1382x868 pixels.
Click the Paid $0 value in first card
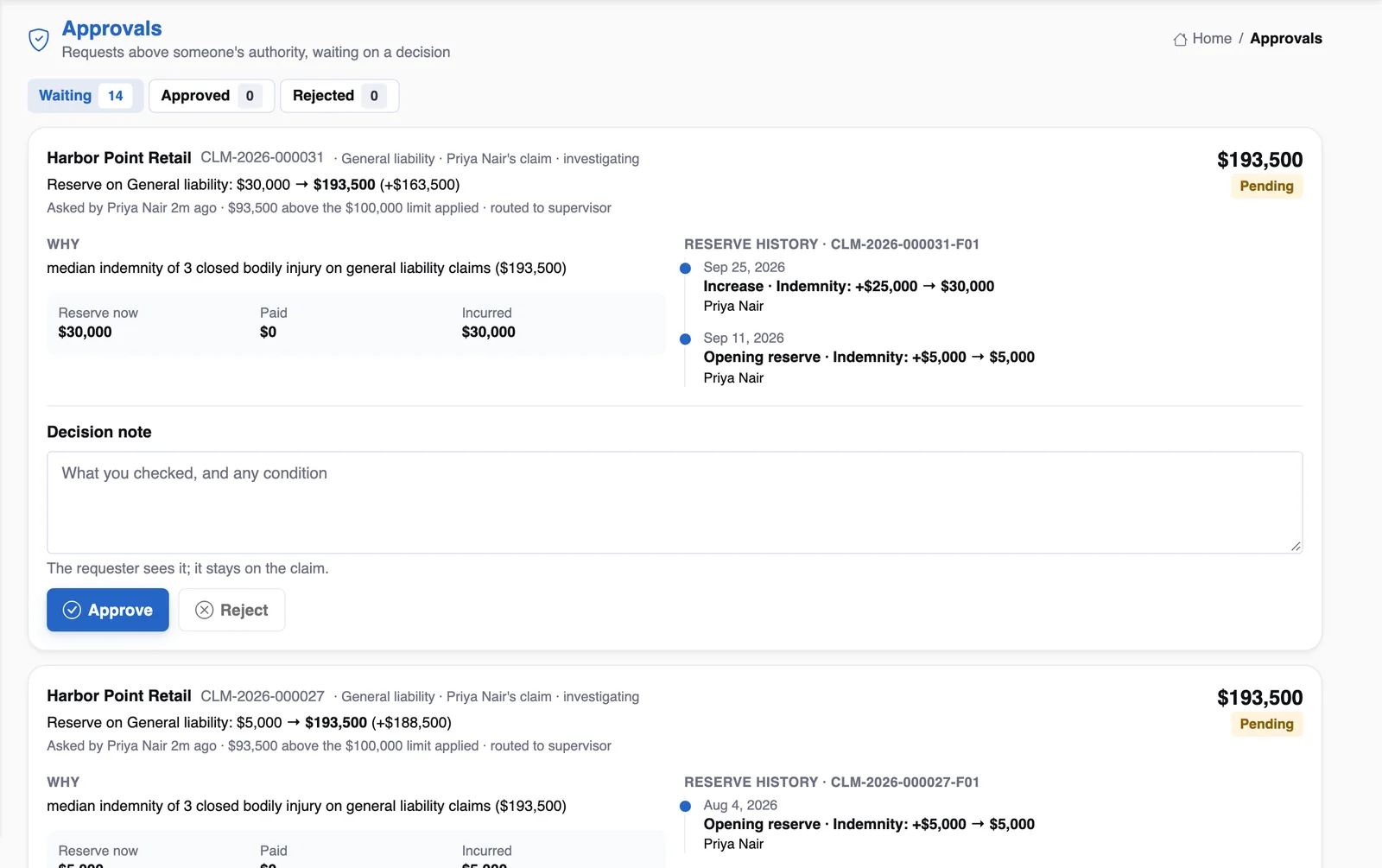coord(269,333)
